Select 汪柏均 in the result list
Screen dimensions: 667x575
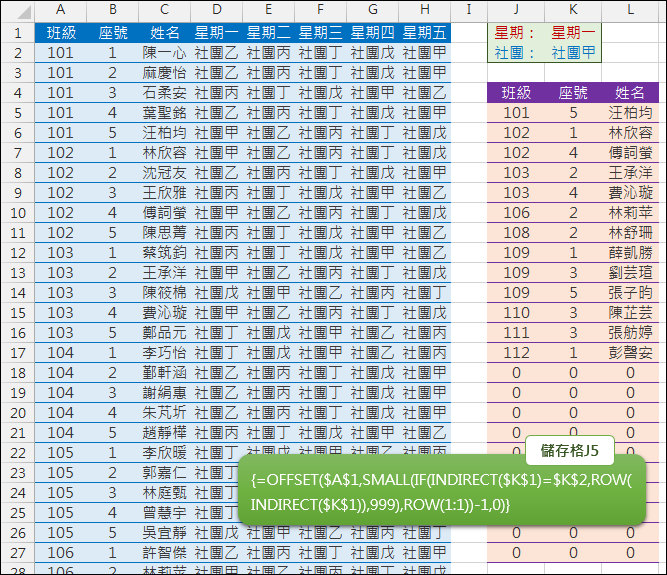(630, 113)
